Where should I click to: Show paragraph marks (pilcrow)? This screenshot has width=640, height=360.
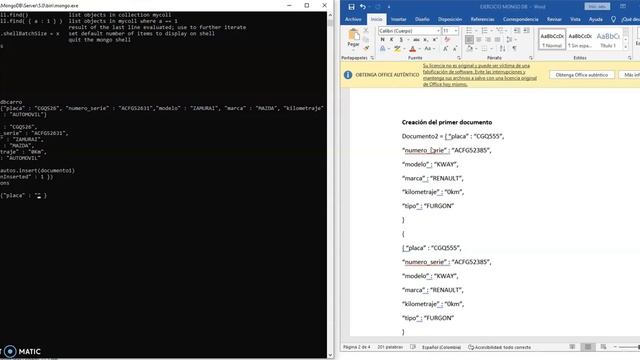(x=514, y=49)
